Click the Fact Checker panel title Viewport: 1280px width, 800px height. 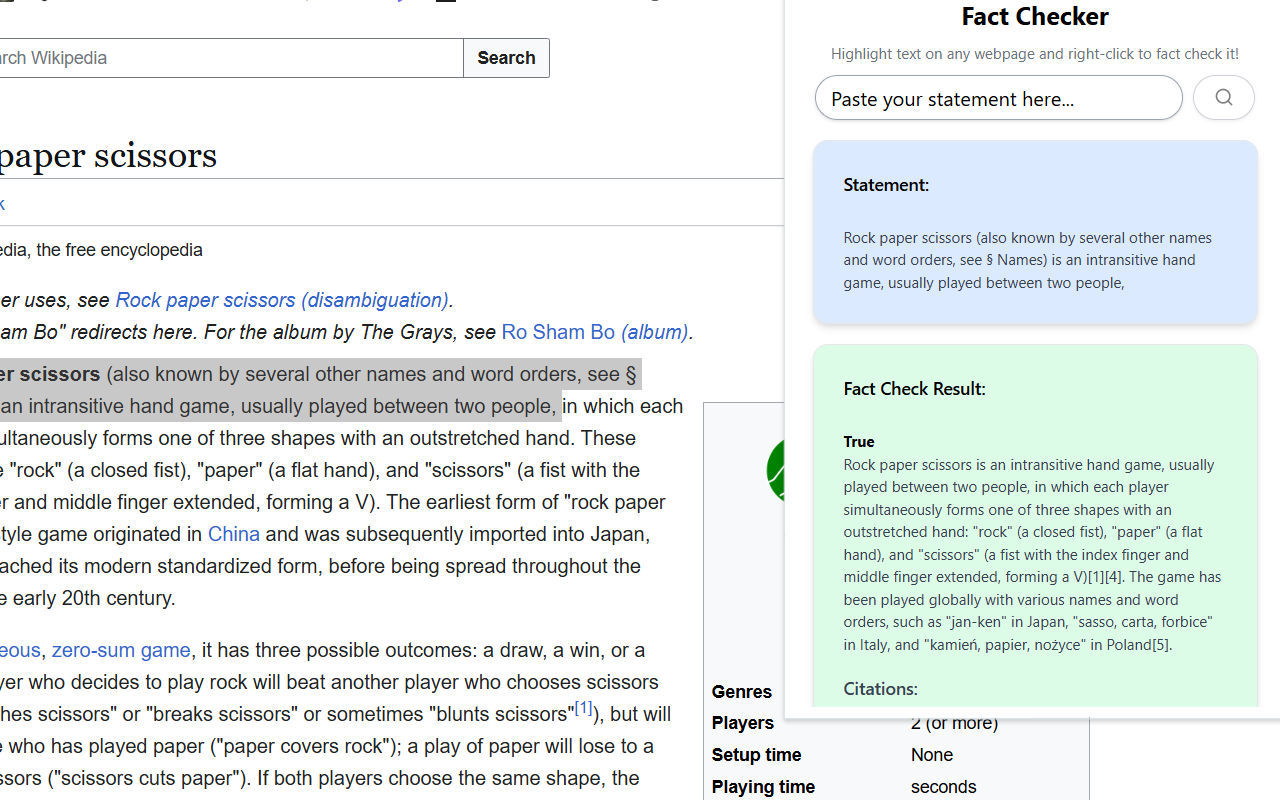point(1035,16)
